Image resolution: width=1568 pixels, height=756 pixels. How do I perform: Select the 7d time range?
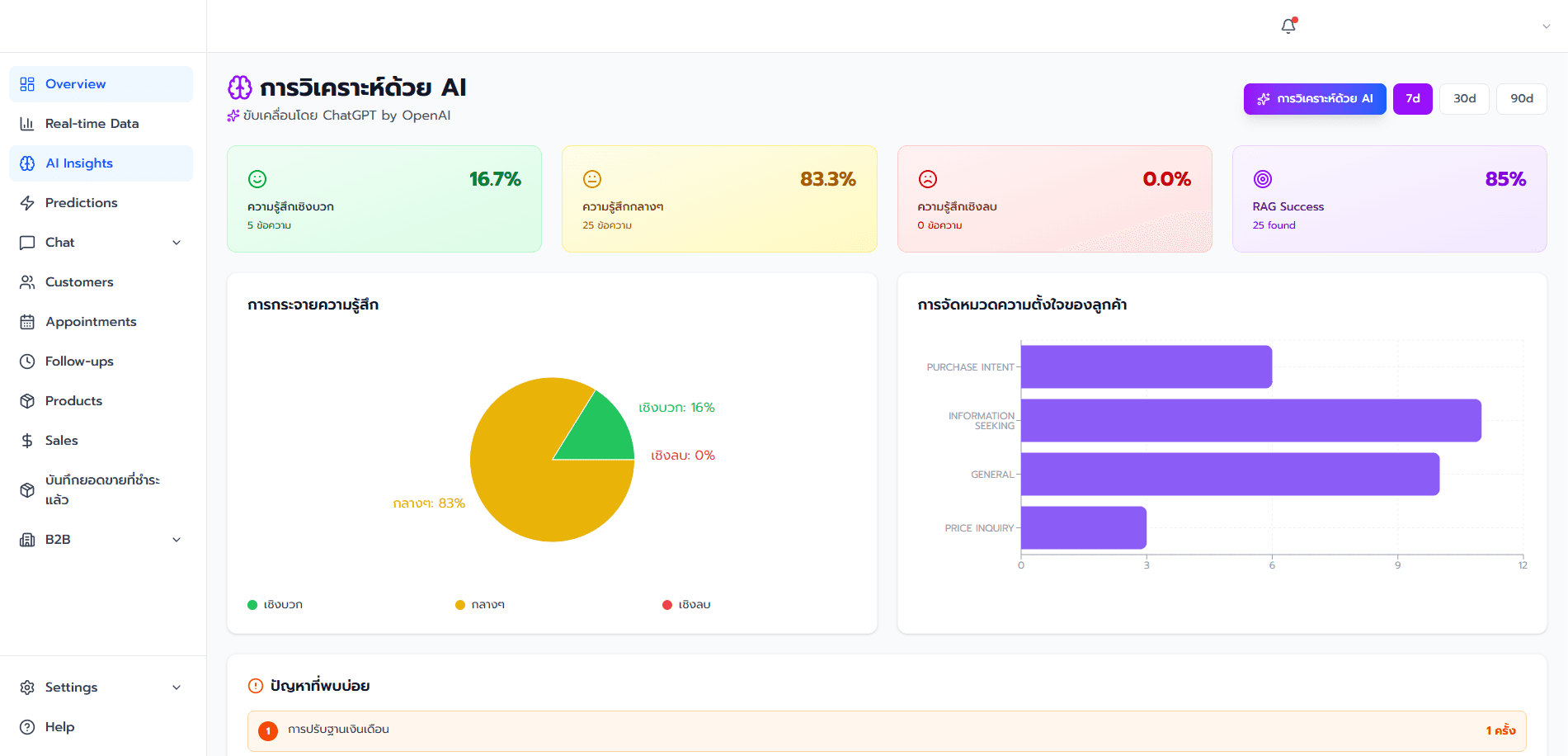[x=1413, y=99]
